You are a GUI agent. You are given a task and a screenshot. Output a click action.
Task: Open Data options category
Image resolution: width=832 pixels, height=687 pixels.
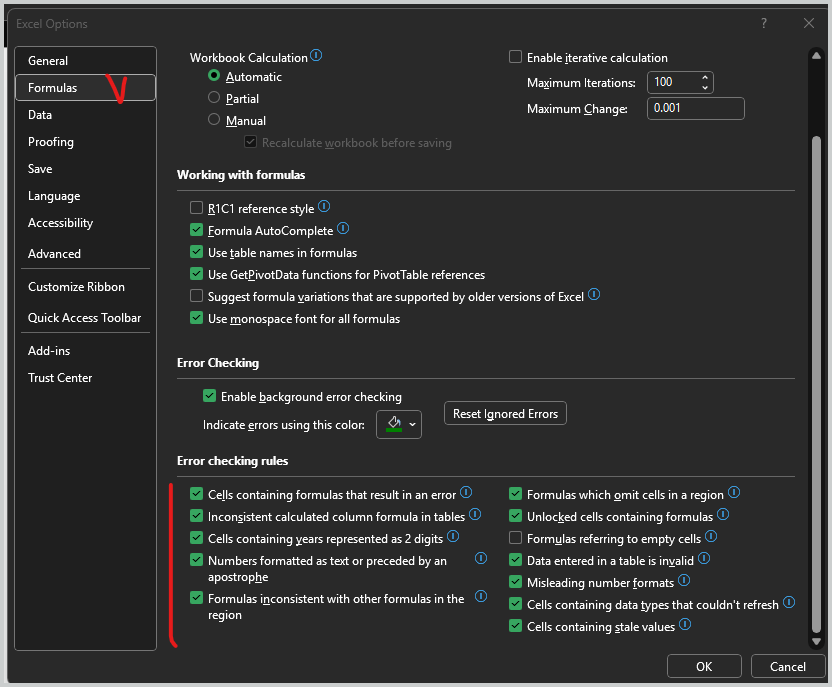(x=85, y=115)
